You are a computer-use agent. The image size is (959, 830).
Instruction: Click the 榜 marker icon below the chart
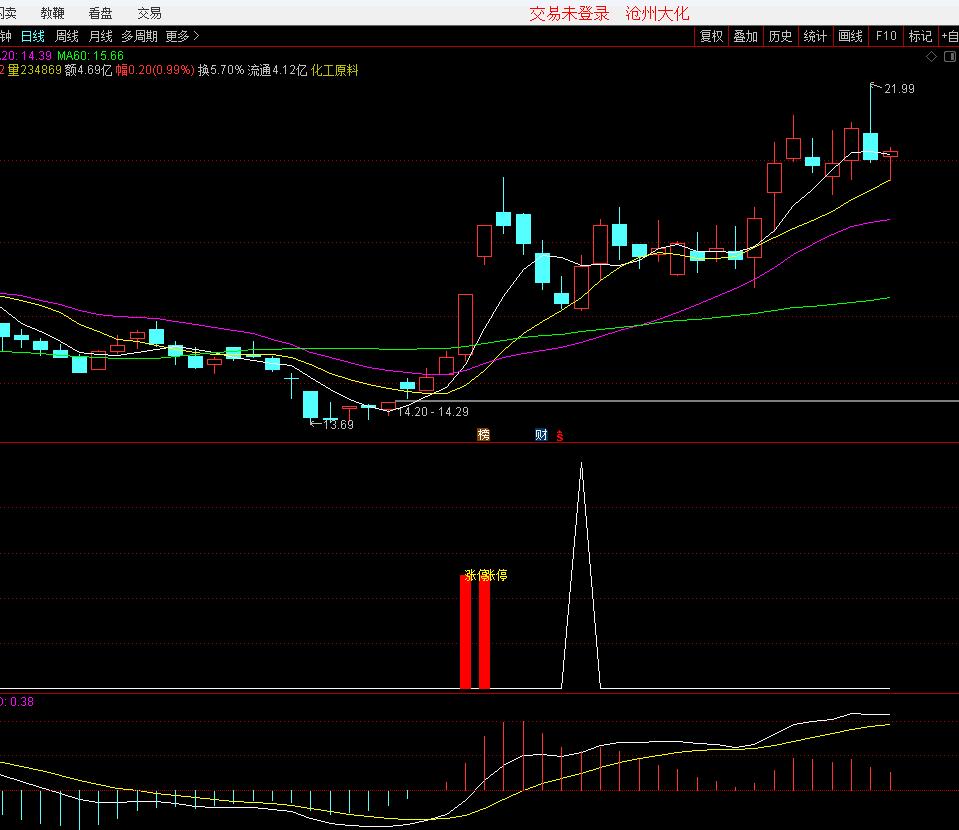484,434
